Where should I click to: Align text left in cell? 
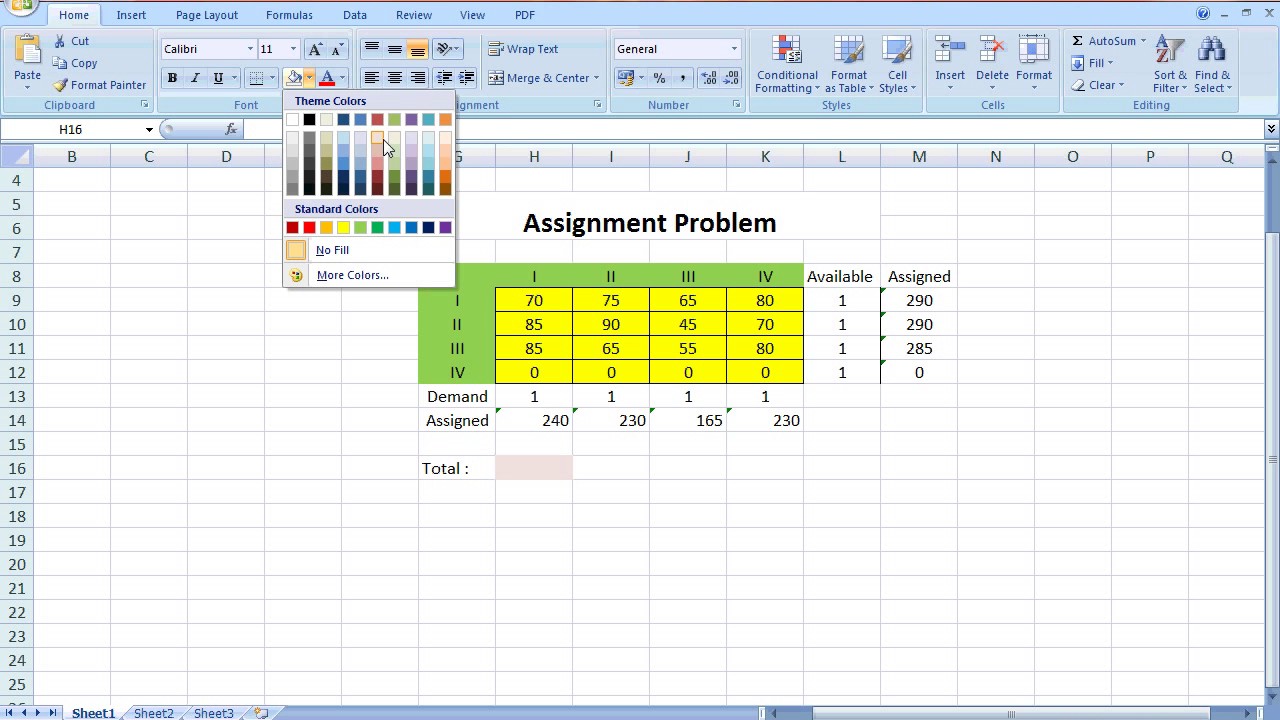pyautogui.click(x=371, y=78)
